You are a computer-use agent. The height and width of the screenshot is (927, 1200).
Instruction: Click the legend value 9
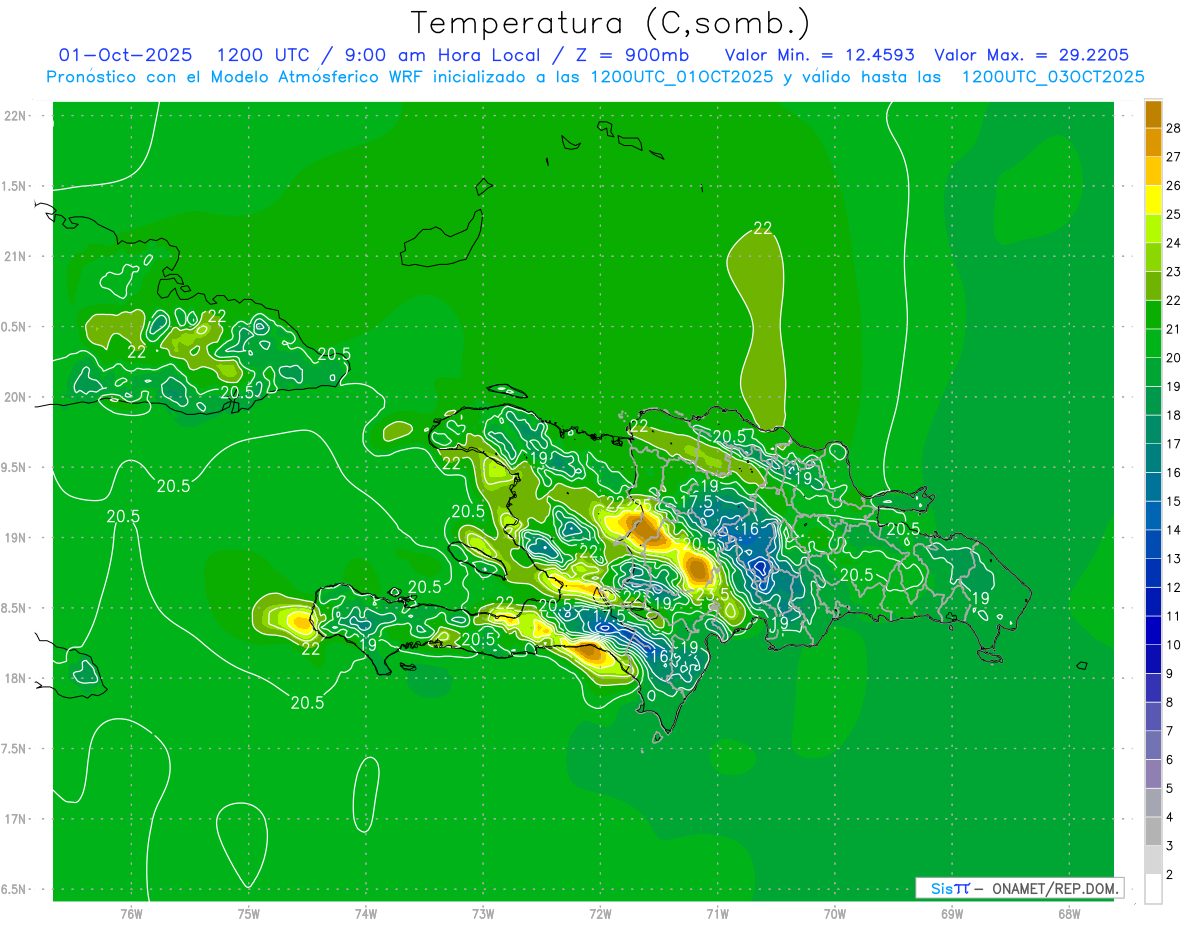pos(1171,674)
